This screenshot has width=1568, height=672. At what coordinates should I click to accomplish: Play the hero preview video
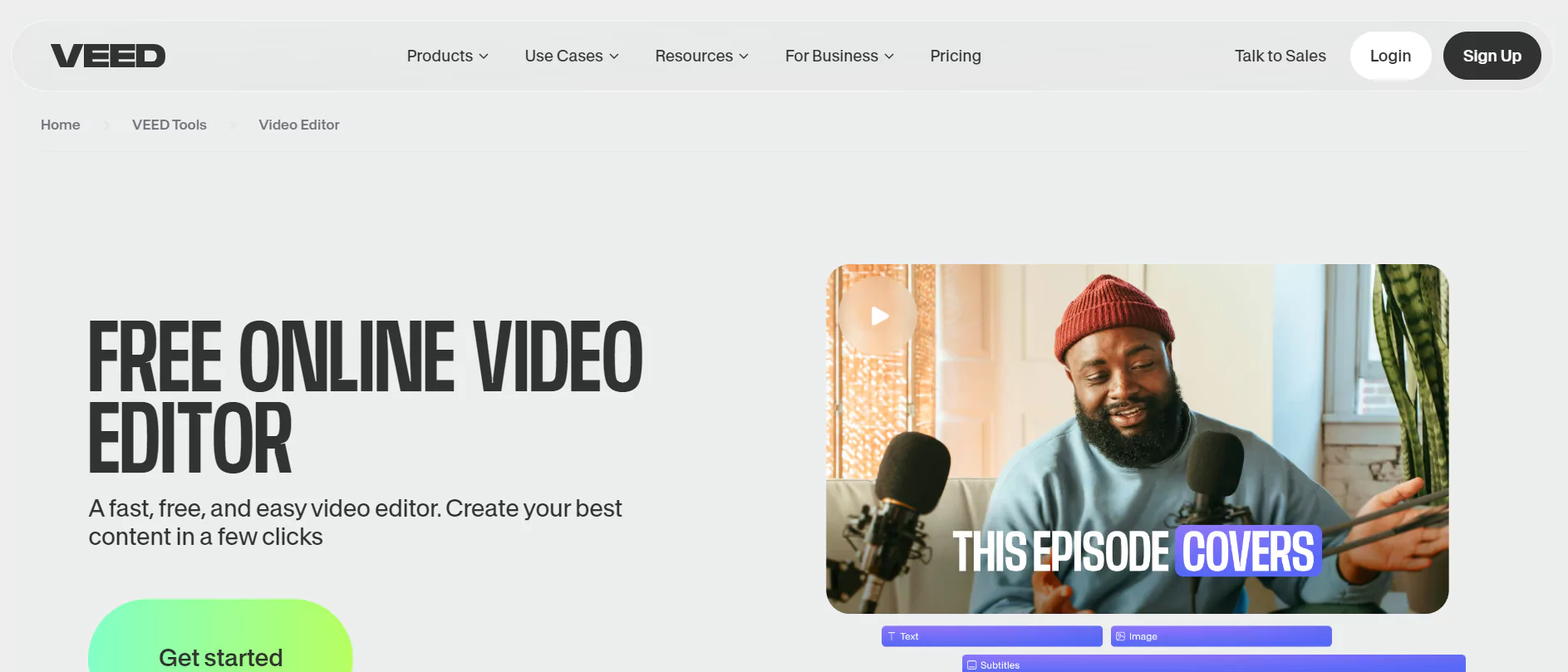click(x=877, y=316)
